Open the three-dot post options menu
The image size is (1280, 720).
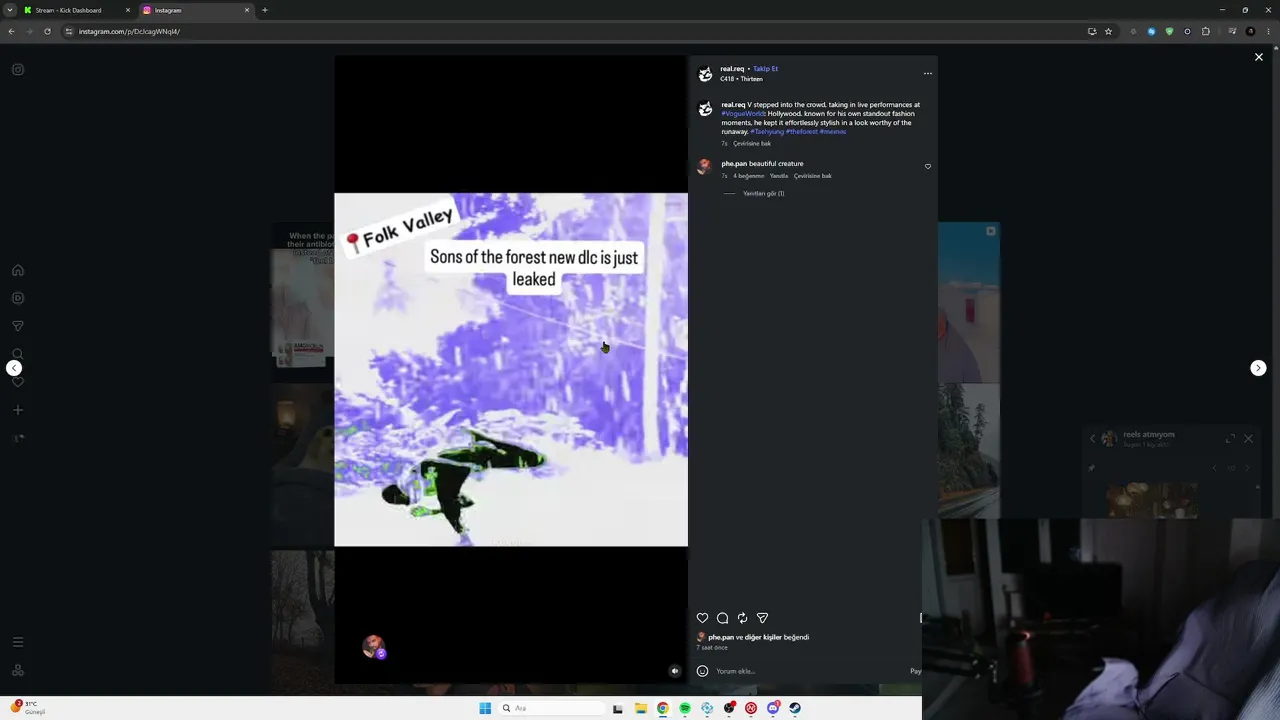point(928,73)
